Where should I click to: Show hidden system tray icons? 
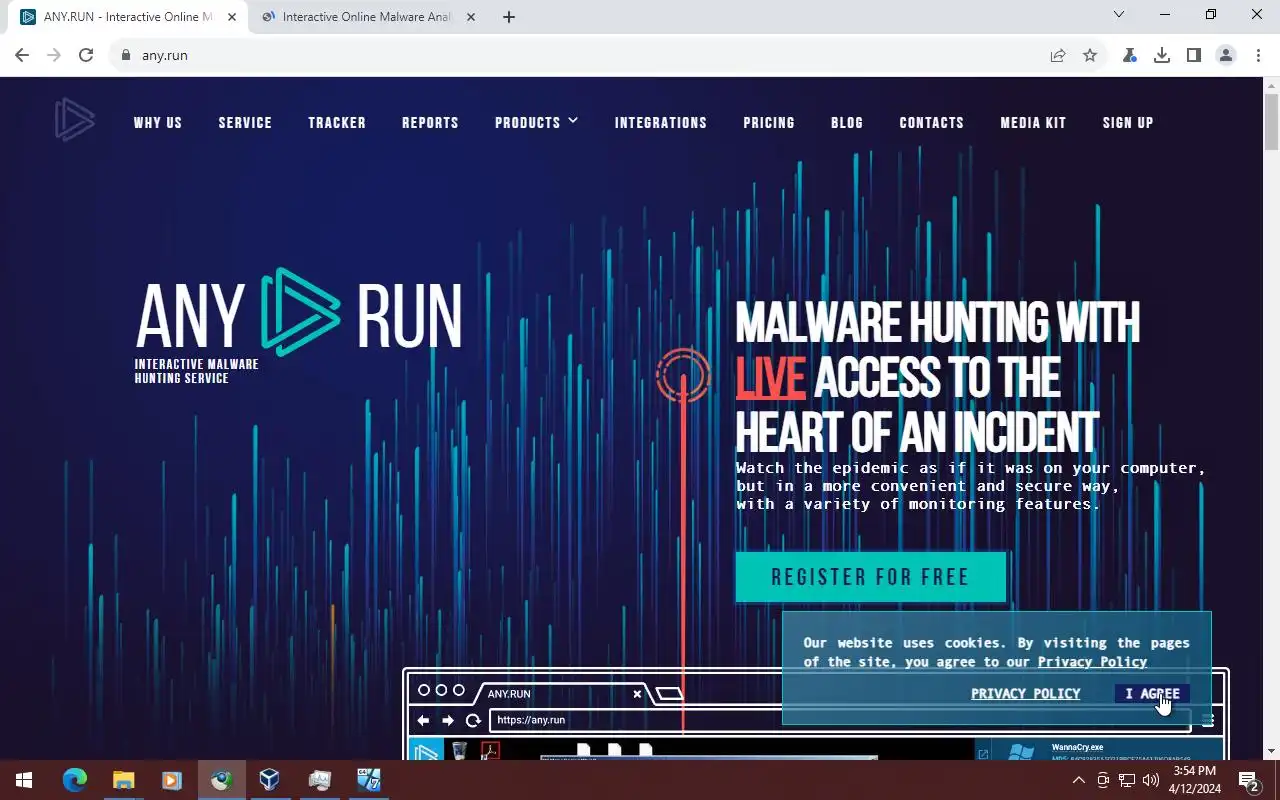pyautogui.click(x=1078, y=780)
